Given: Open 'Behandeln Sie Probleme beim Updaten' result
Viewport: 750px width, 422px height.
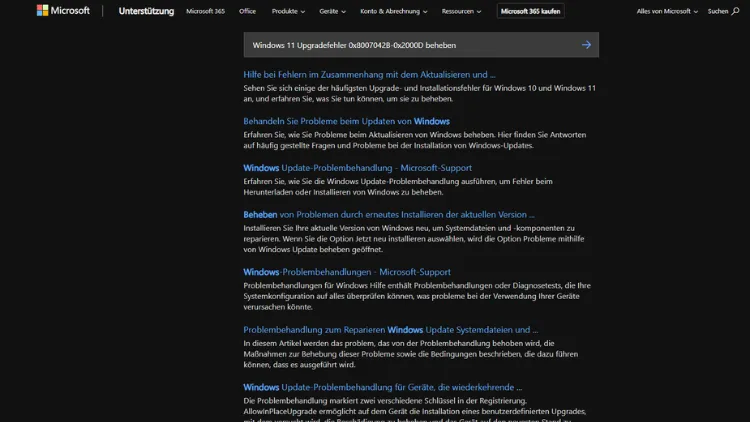Looking at the screenshot, I should coord(346,121).
